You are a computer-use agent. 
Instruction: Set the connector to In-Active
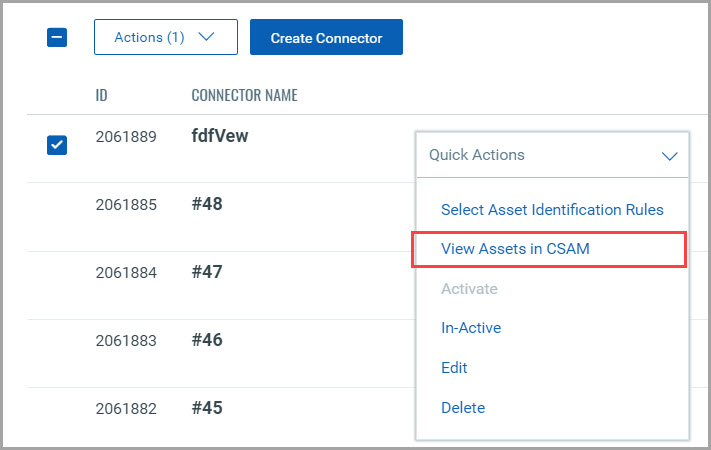[x=471, y=328]
